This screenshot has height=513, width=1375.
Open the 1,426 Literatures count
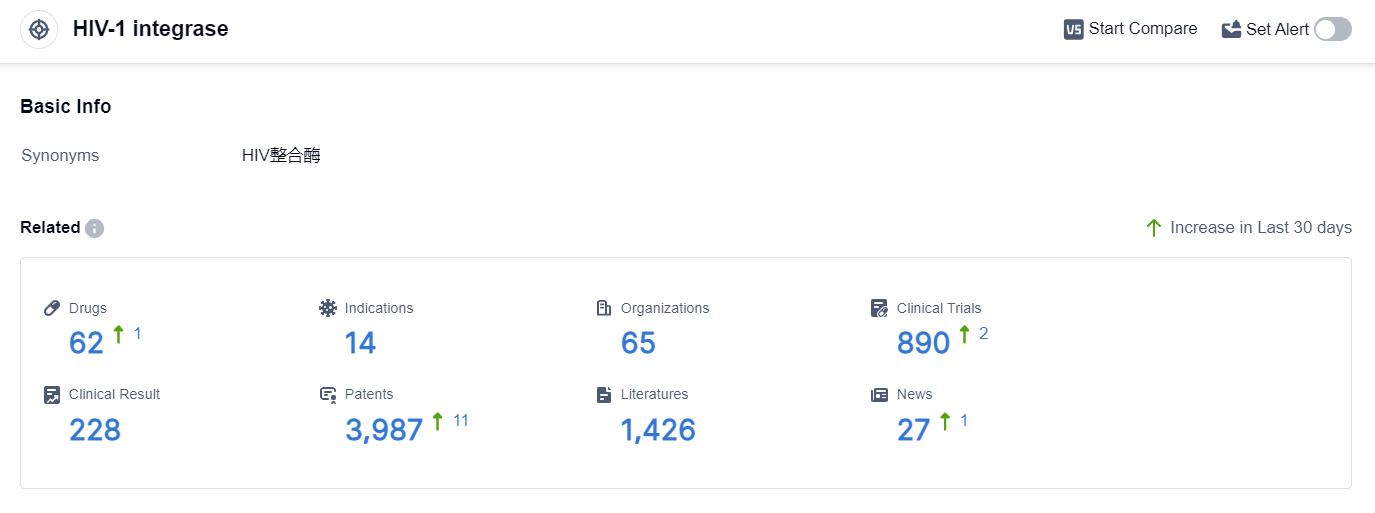(658, 430)
